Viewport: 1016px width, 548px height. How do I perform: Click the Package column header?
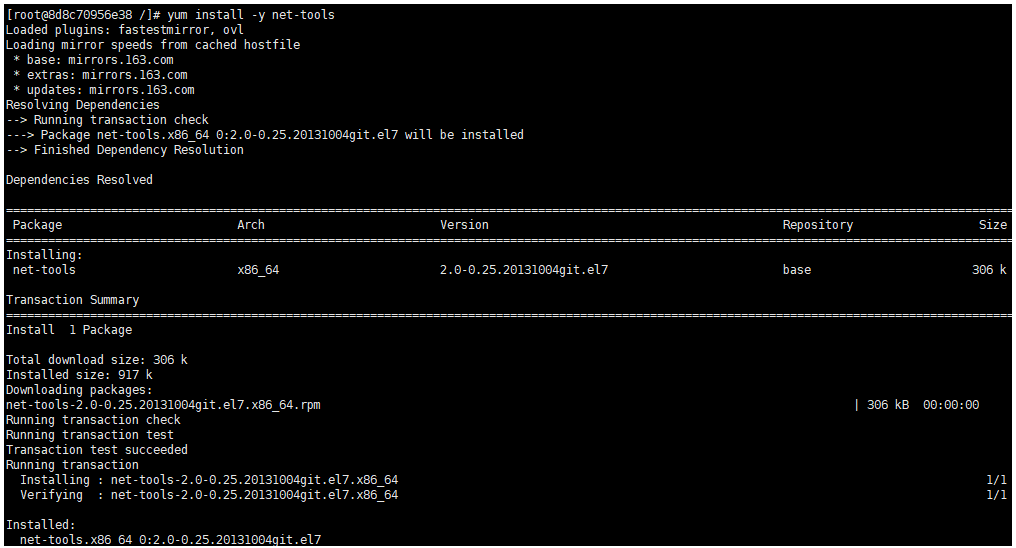tap(38, 225)
